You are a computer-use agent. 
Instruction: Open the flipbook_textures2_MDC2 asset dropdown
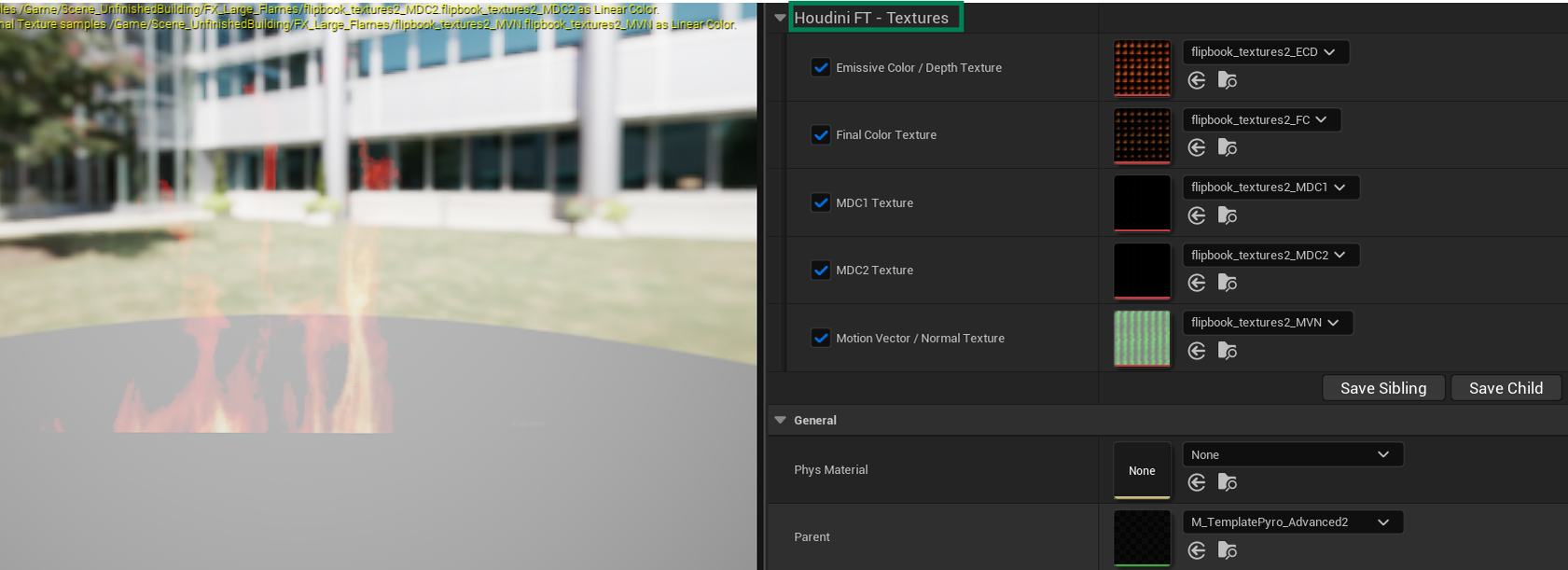click(1270, 255)
